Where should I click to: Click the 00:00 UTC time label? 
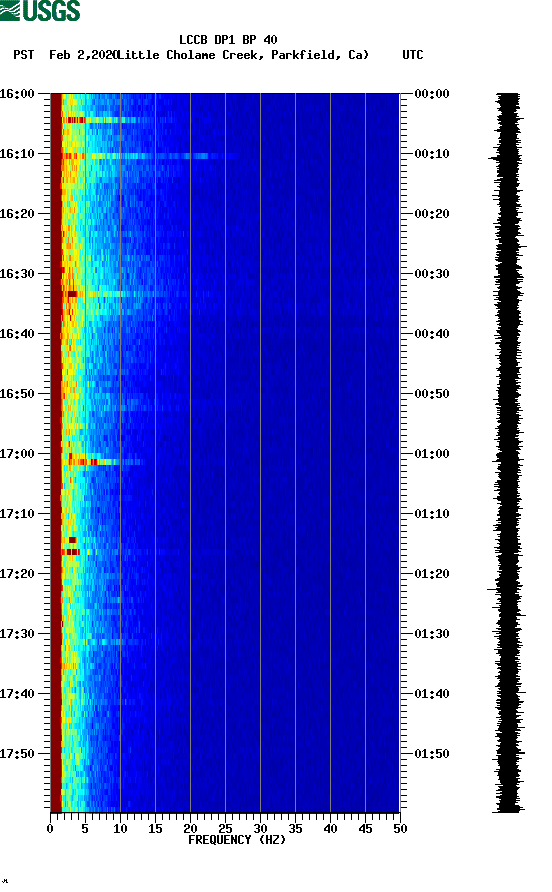coord(432,94)
